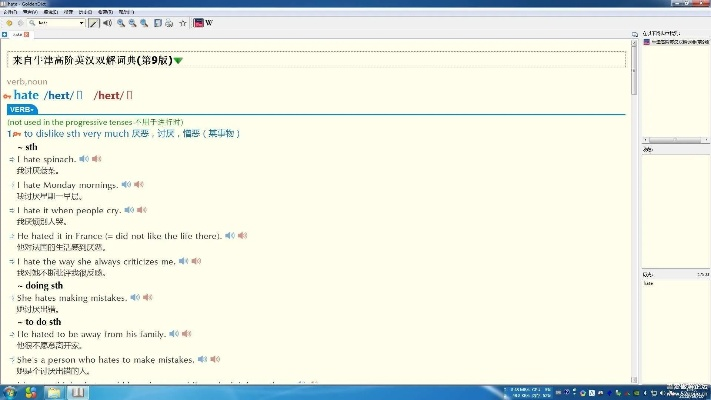Toggle the scan popup wand button
Viewport: 711px width, 400px height.
(93, 23)
